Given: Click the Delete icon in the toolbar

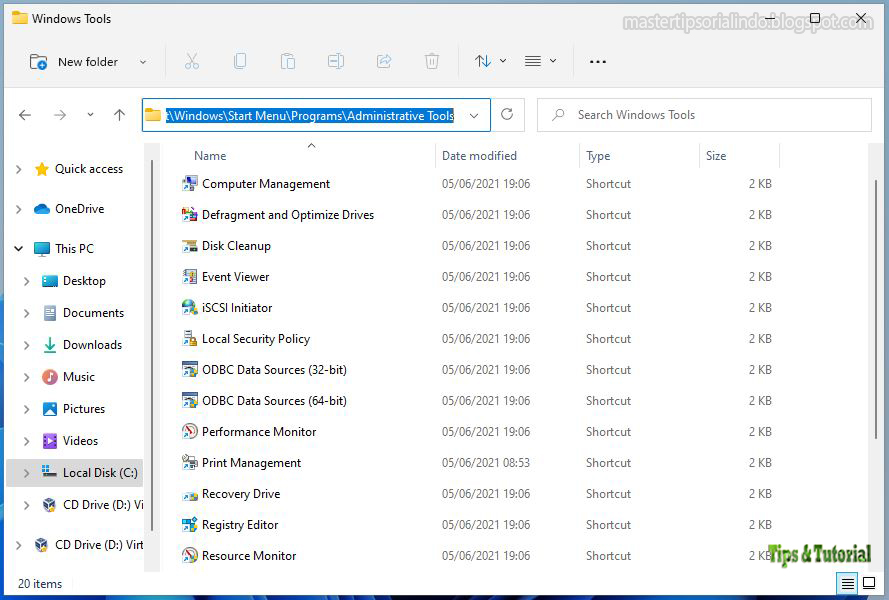Looking at the screenshot, I should 432,61.
